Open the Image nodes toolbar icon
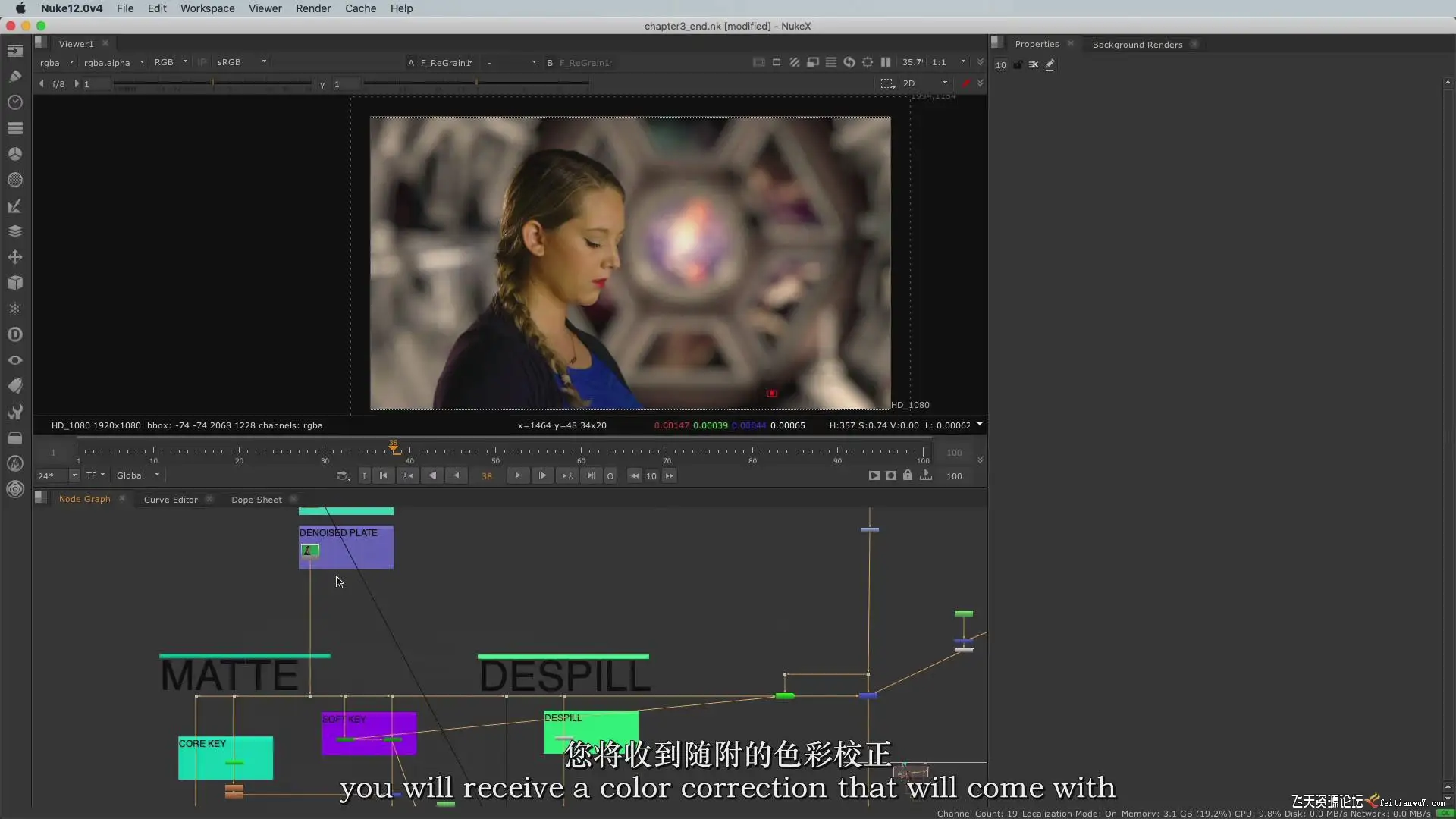Image resolution: width=1456 pixels, height=819 pixels. pyautogui.click(x=15, y=51)
